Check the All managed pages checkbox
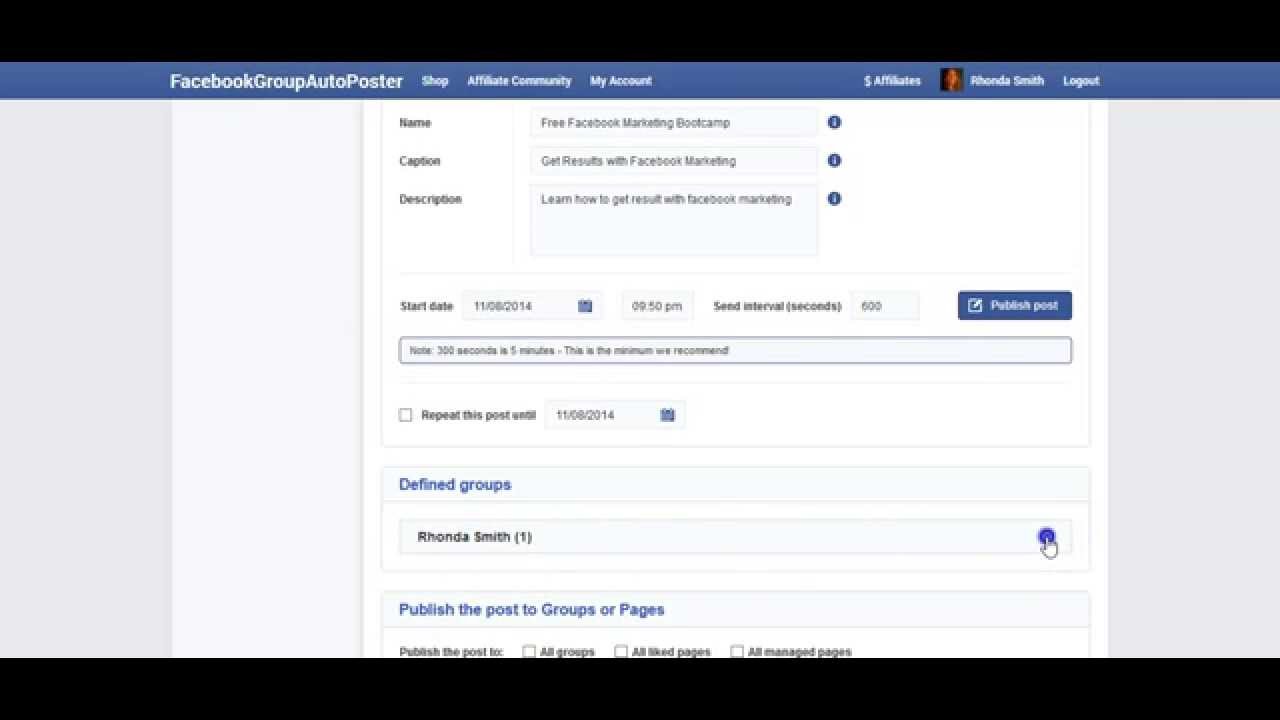 coord(737,651)
